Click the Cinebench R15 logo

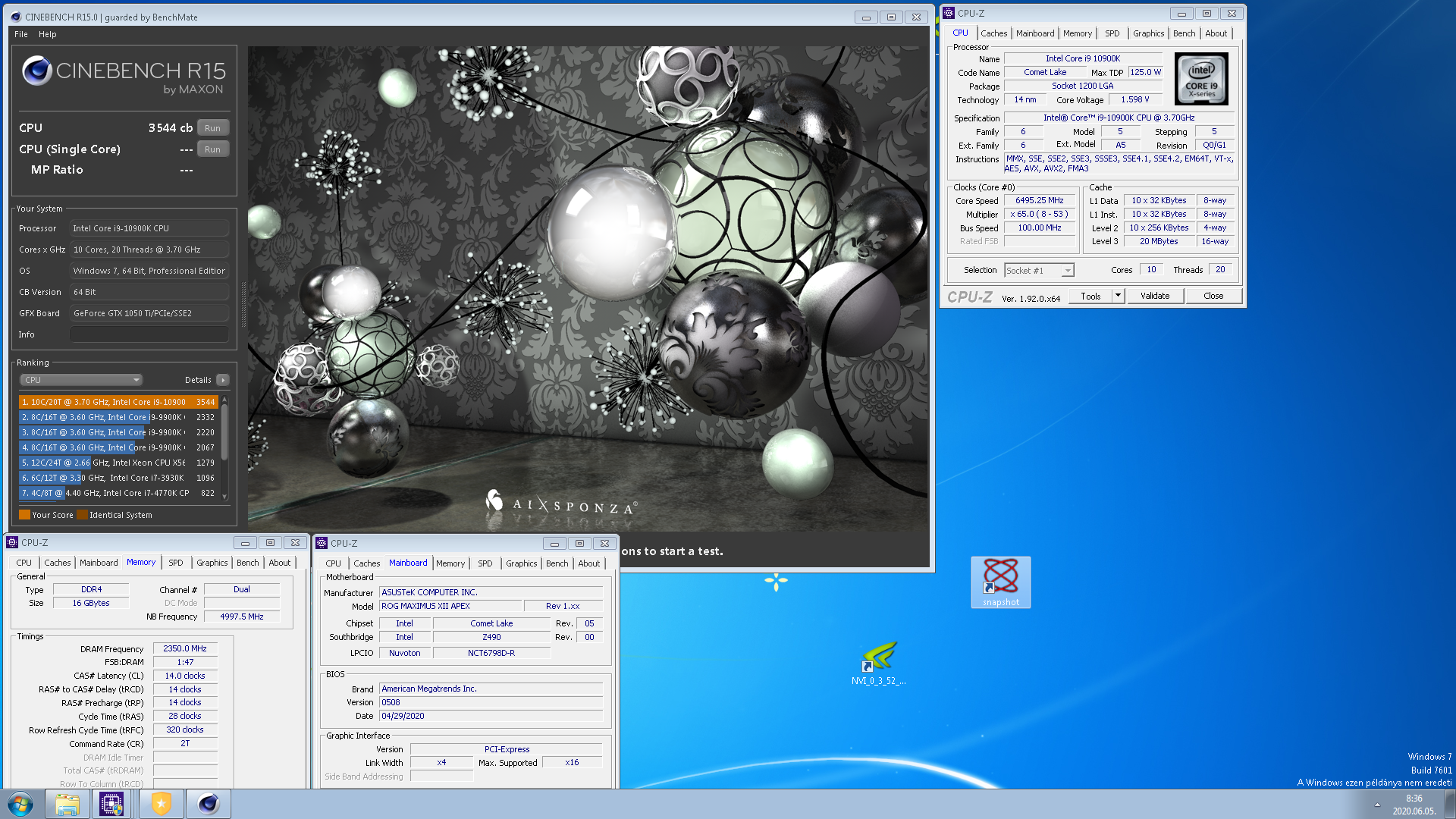(x=124, y=76)
